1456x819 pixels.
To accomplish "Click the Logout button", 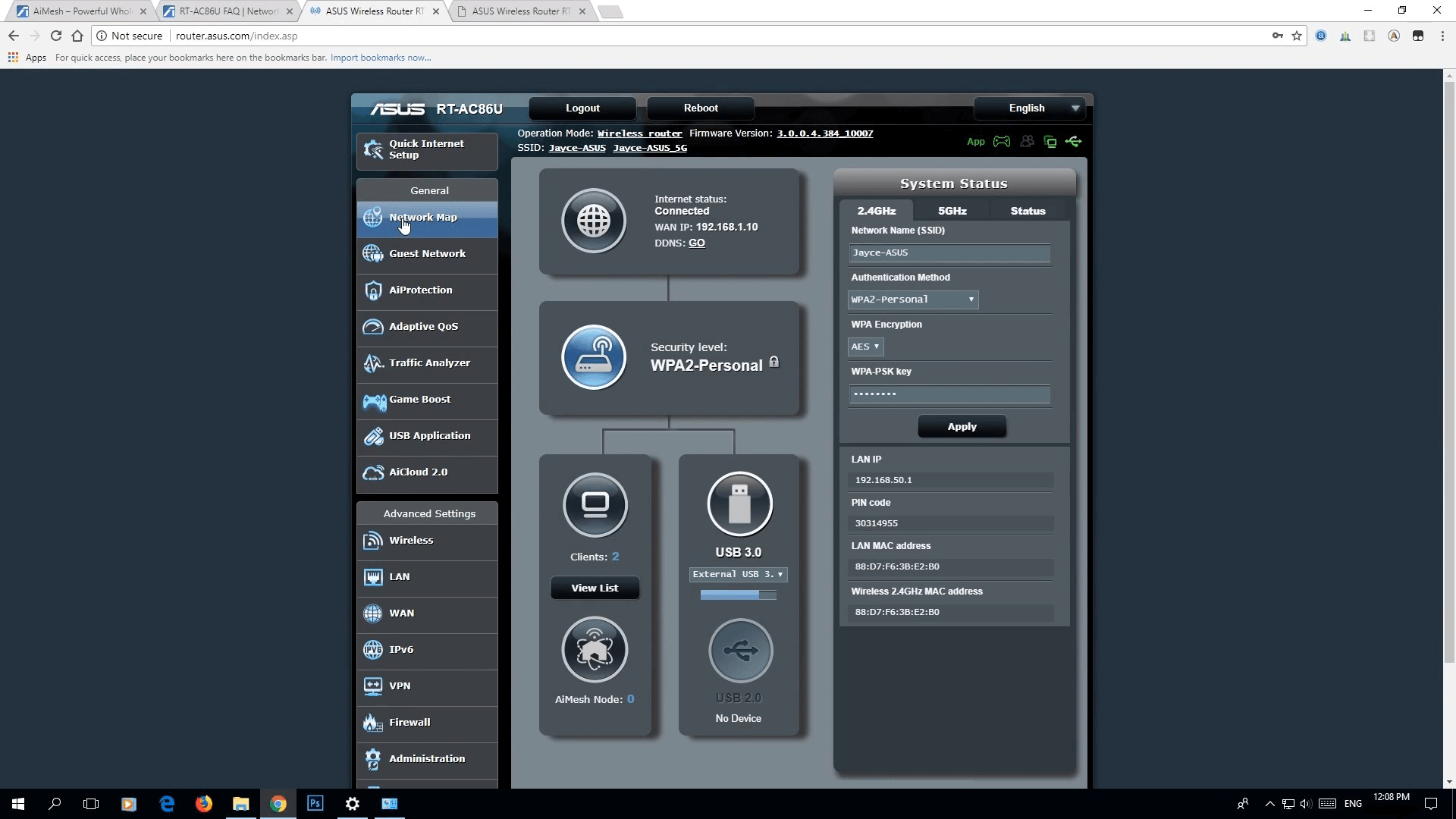I will point(582,108).
